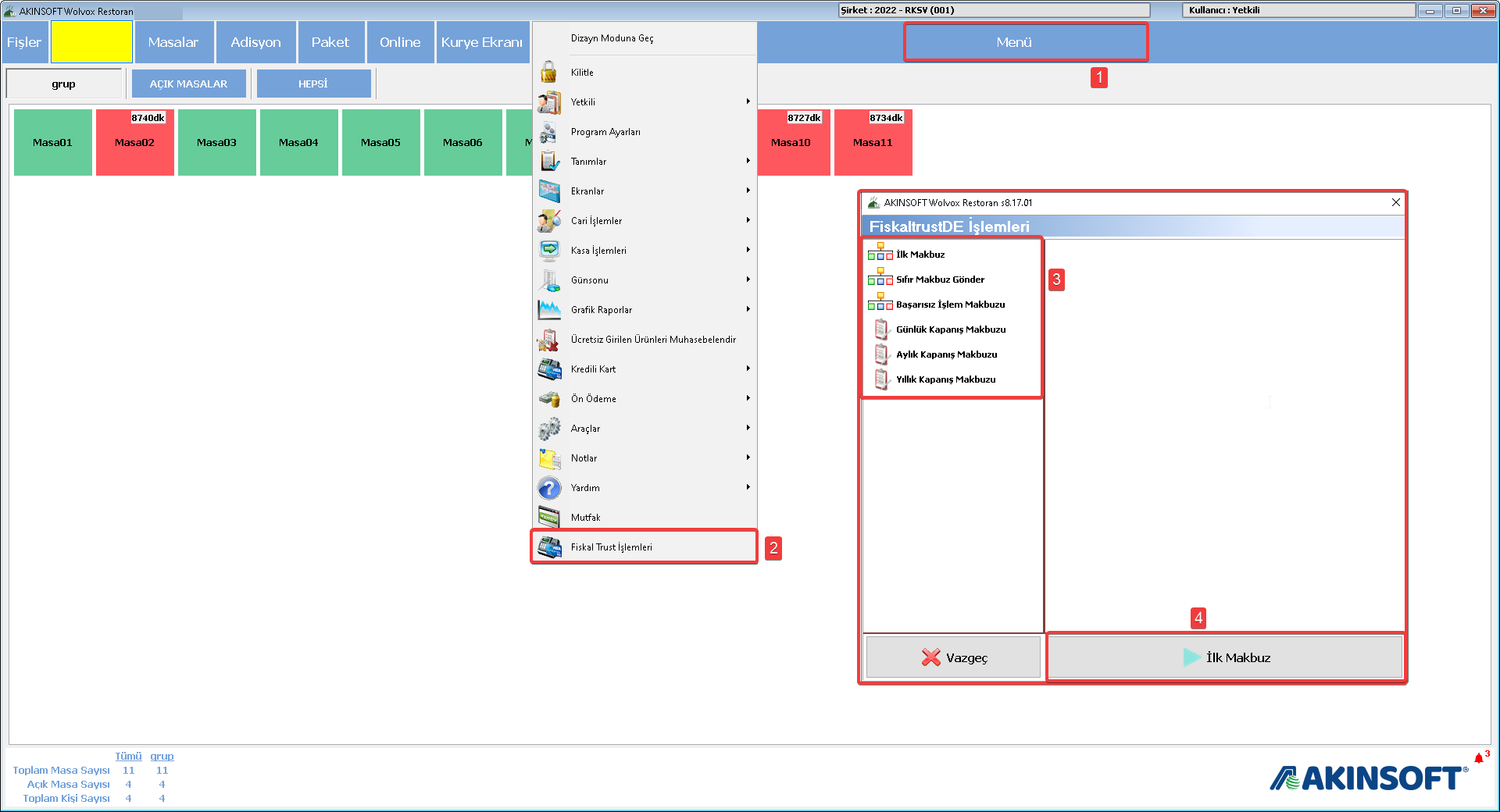Click the large İlk Makbuz button
This screenshot has width=1500, height=812.
click(1225, 657)
